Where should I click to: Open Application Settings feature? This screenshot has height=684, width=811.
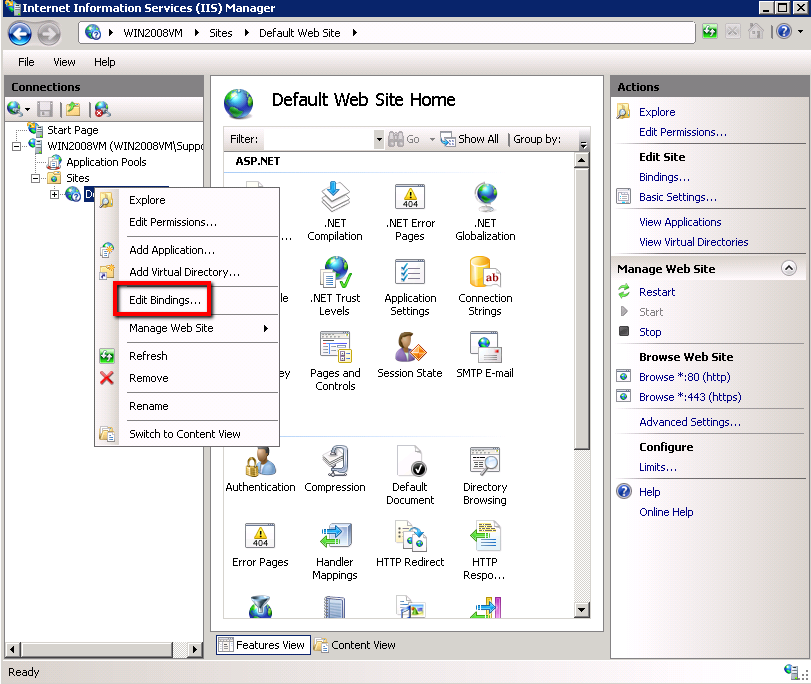tap(410, 287)
